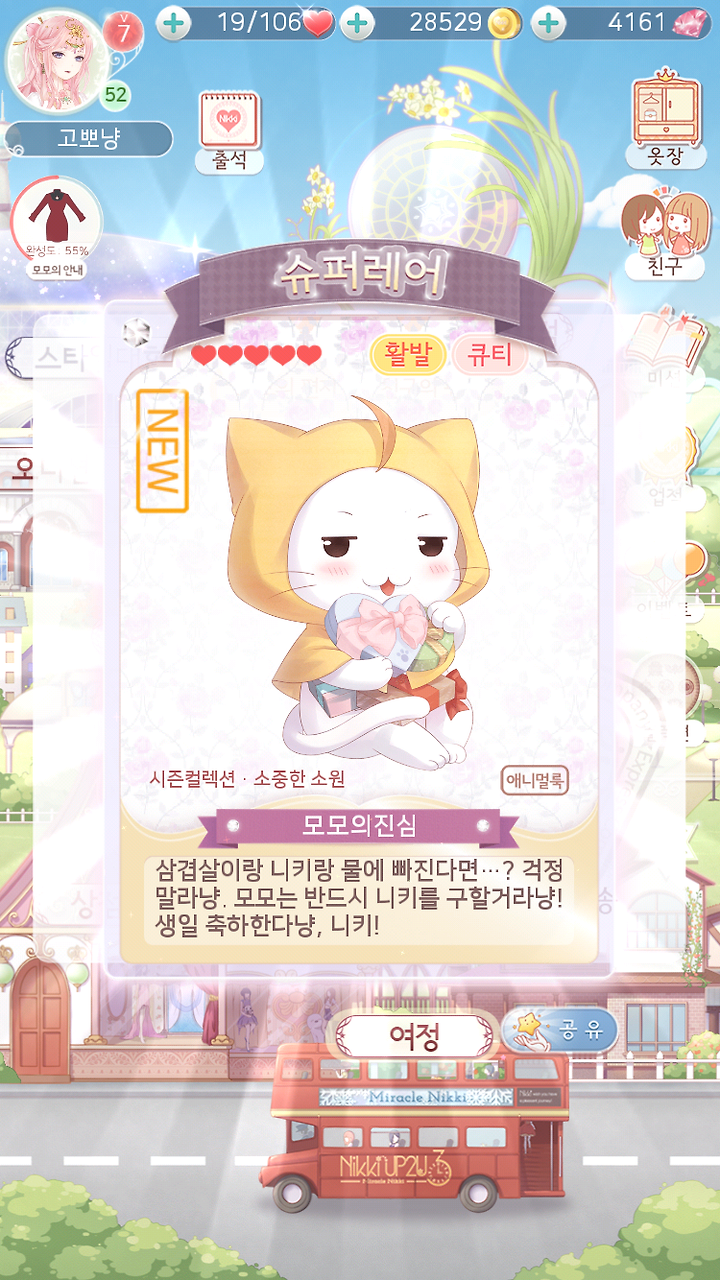Tap the player name 고뽀냥
720x1280 pixels.
[88, 139]
